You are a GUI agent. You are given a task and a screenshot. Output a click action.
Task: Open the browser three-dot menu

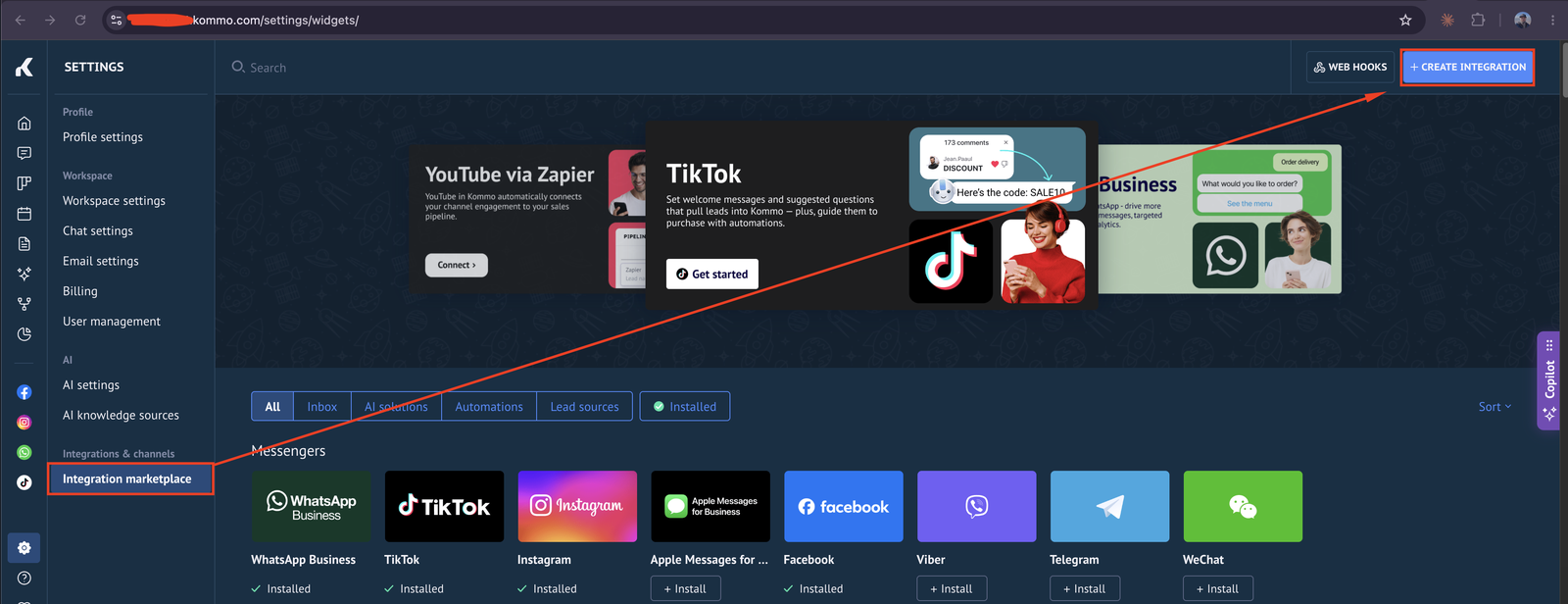pos(1553,20)
